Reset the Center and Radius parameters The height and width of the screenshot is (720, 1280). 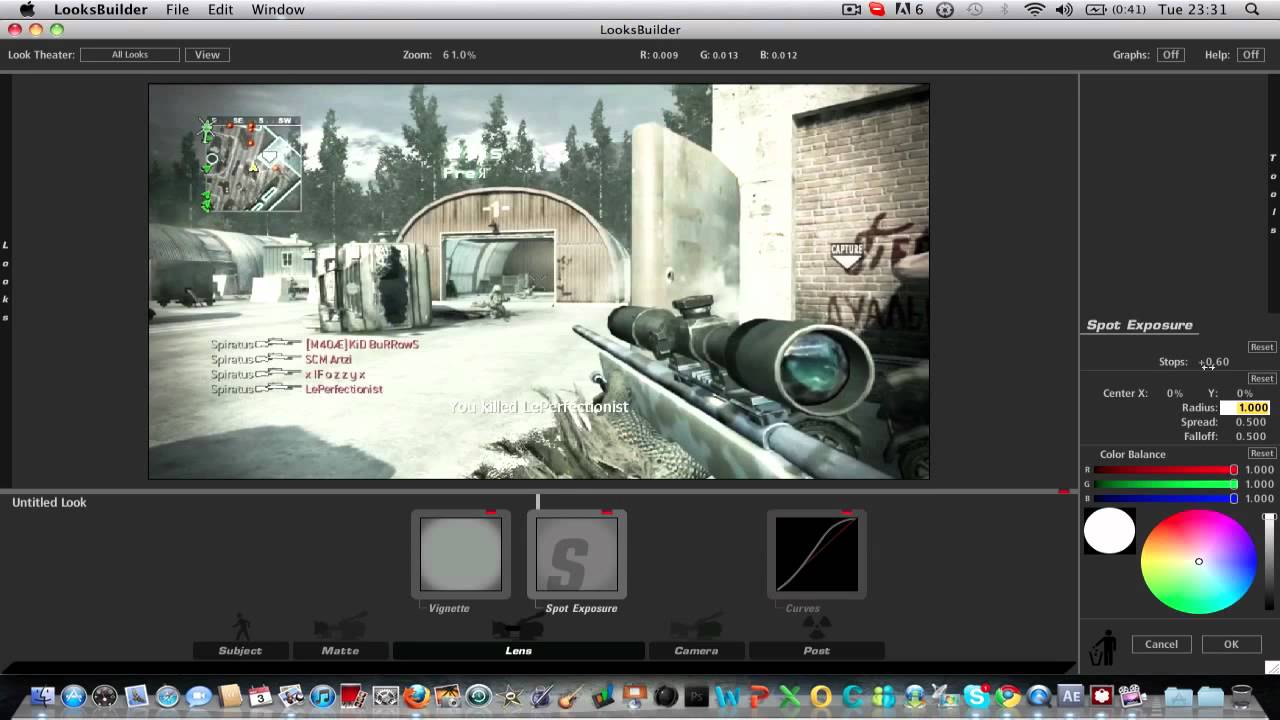[1262, 378]
